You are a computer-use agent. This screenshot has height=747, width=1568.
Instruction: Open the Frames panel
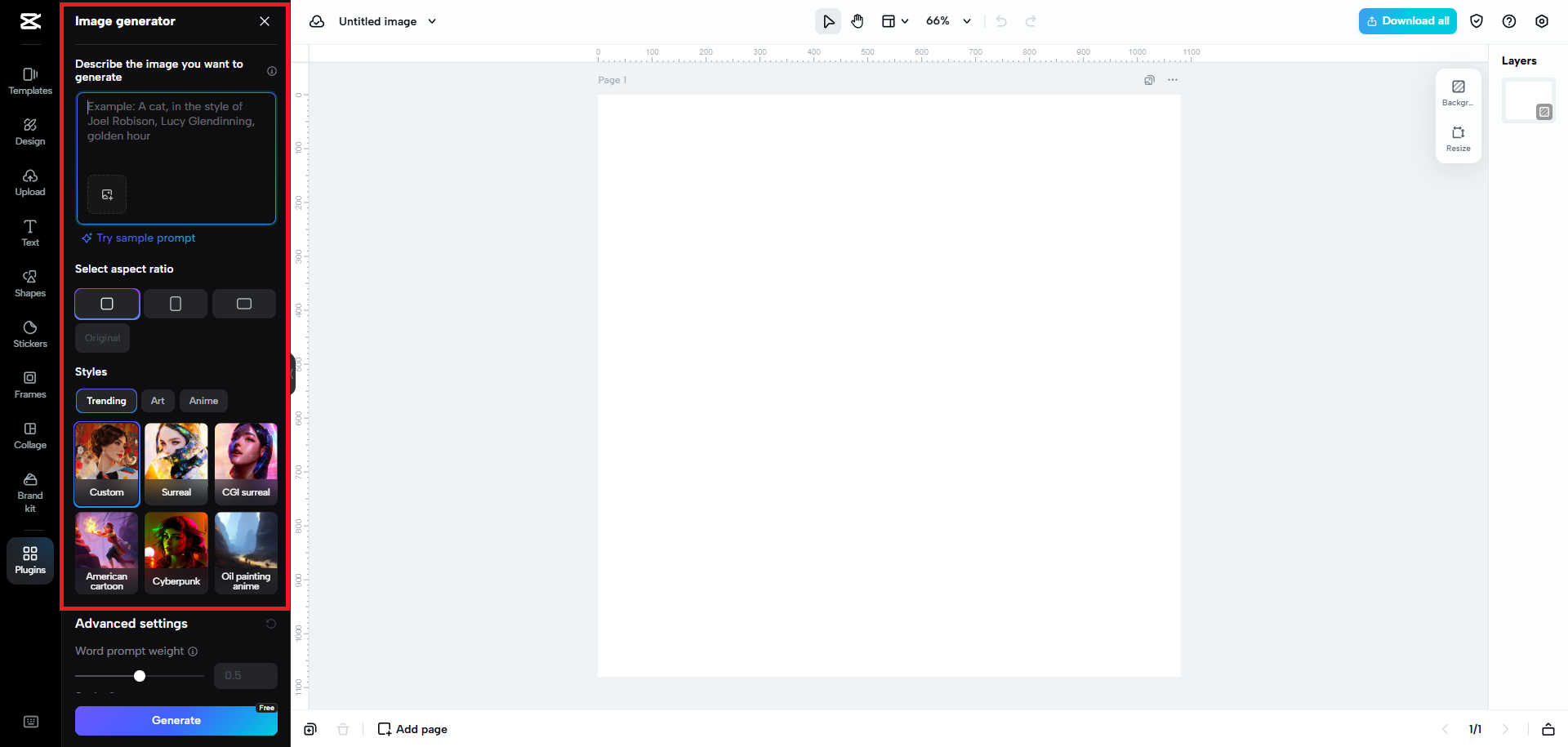pyautogui.click(x=29, y=385)
